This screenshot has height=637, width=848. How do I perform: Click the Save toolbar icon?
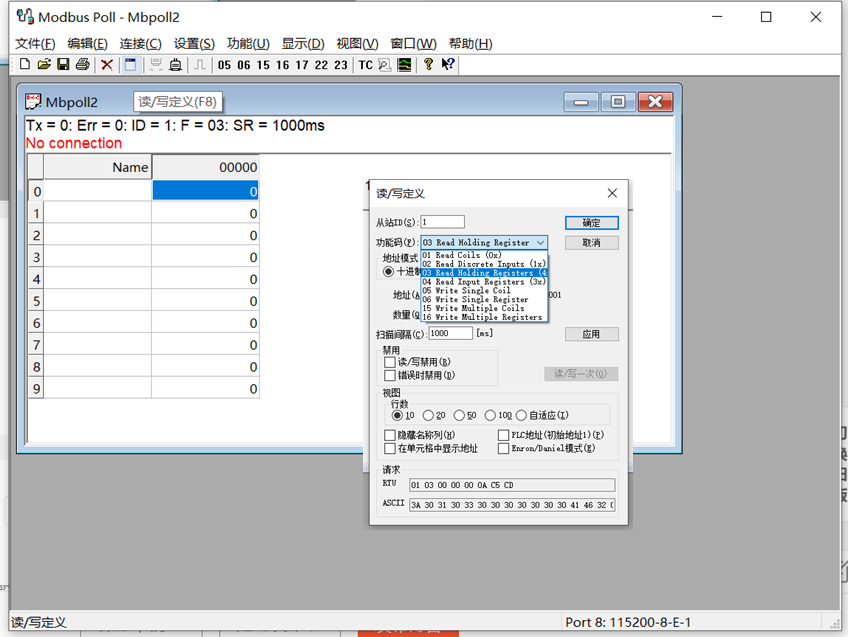point(62,64)
